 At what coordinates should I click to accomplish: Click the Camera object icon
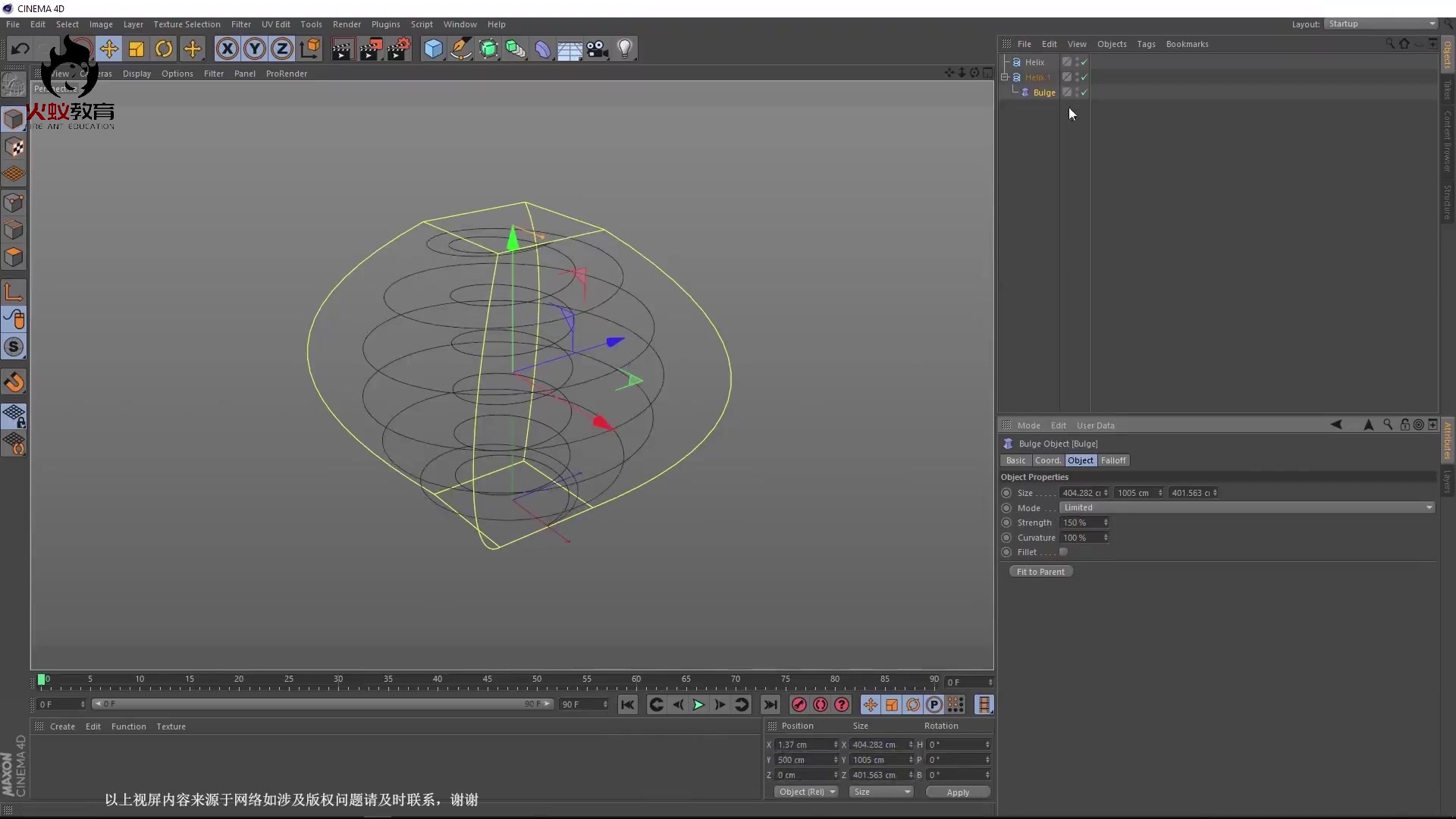(x=598, y=49)
